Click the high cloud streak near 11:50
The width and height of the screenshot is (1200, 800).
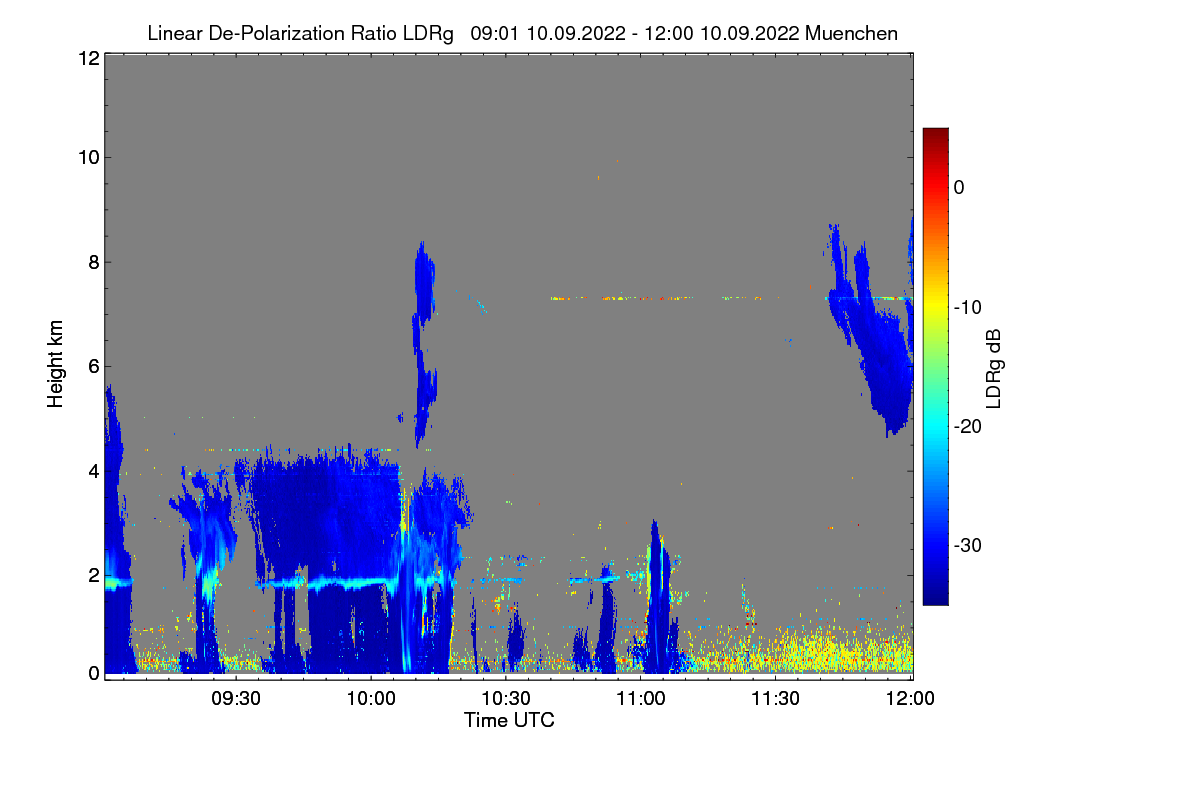[x=872, y=330]
